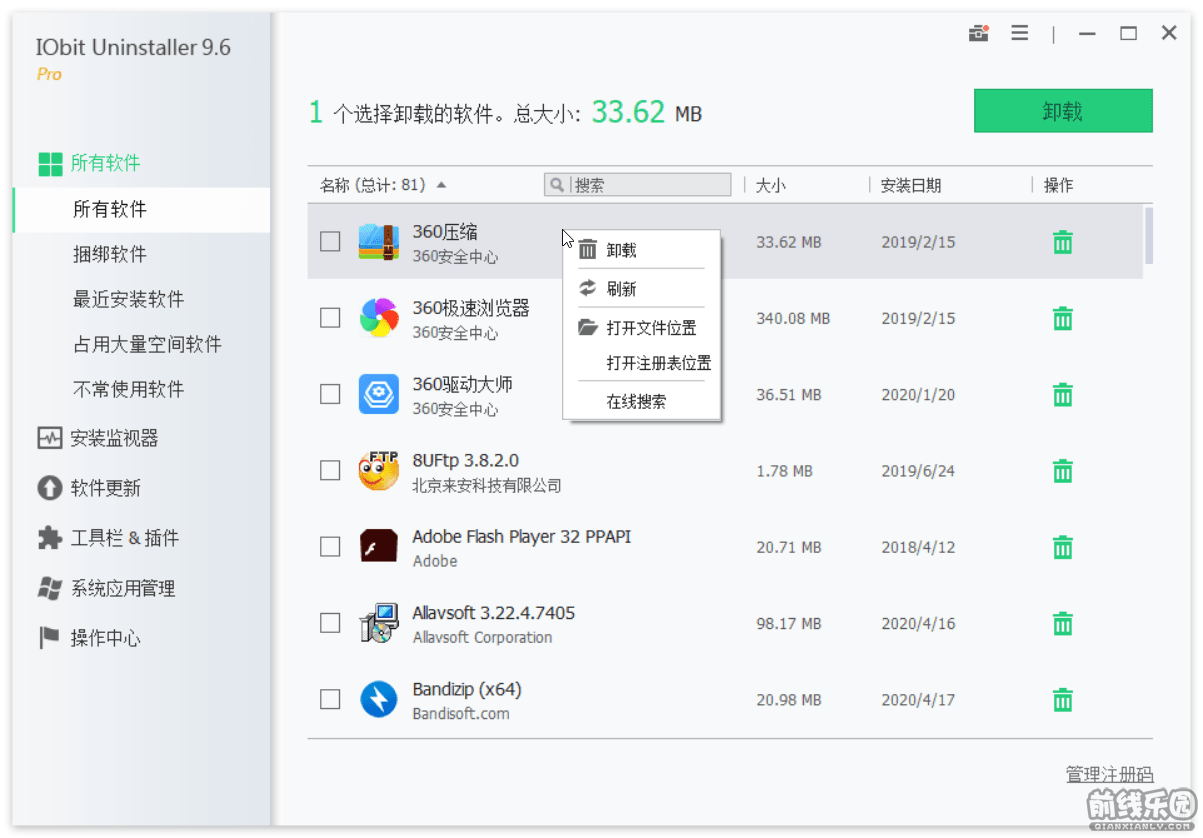Click the 360极速浏览器 colorful icon

379,318
